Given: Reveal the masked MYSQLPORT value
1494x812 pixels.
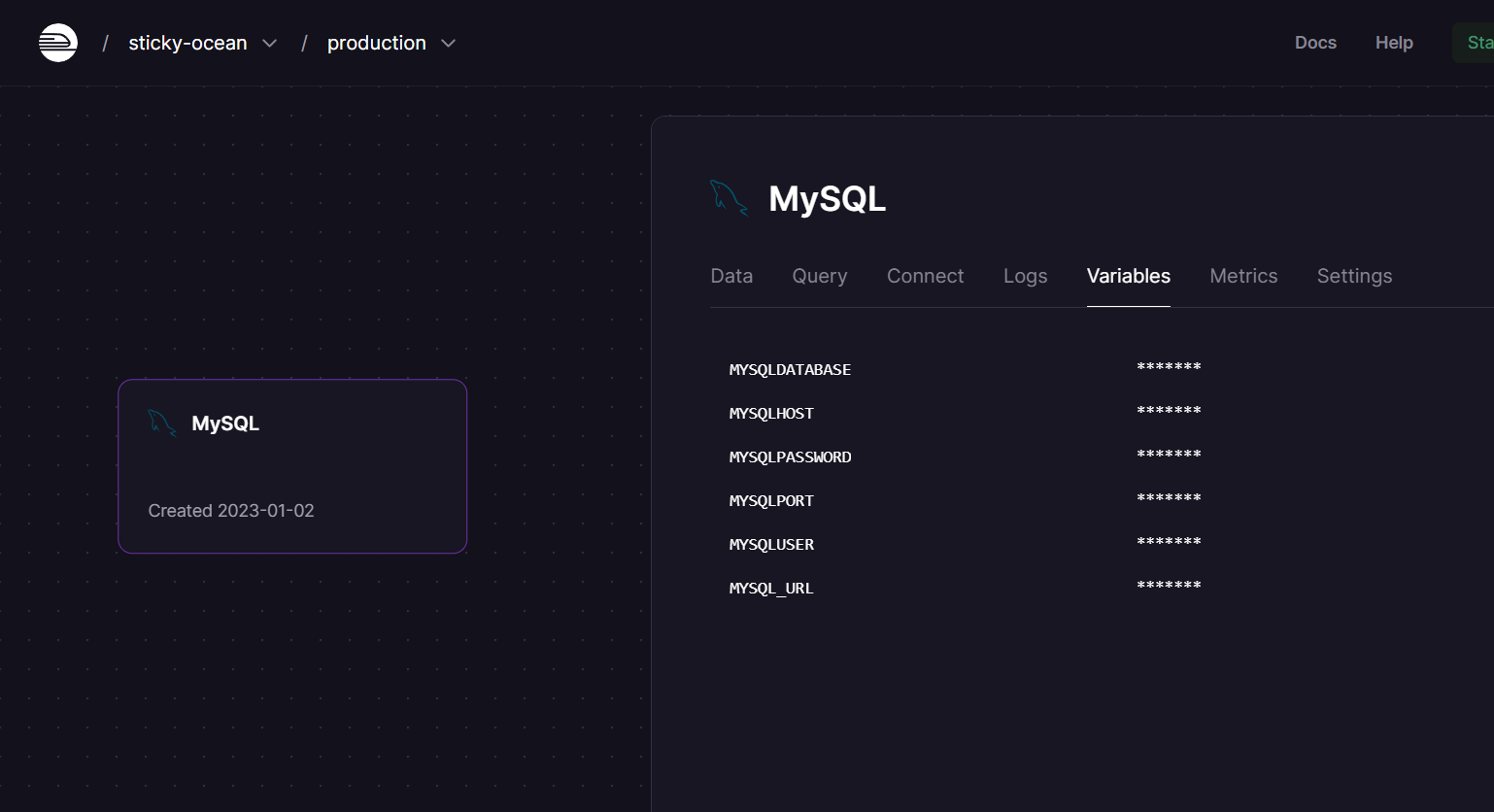Looking at the screenshot, I should [1169, 498].
